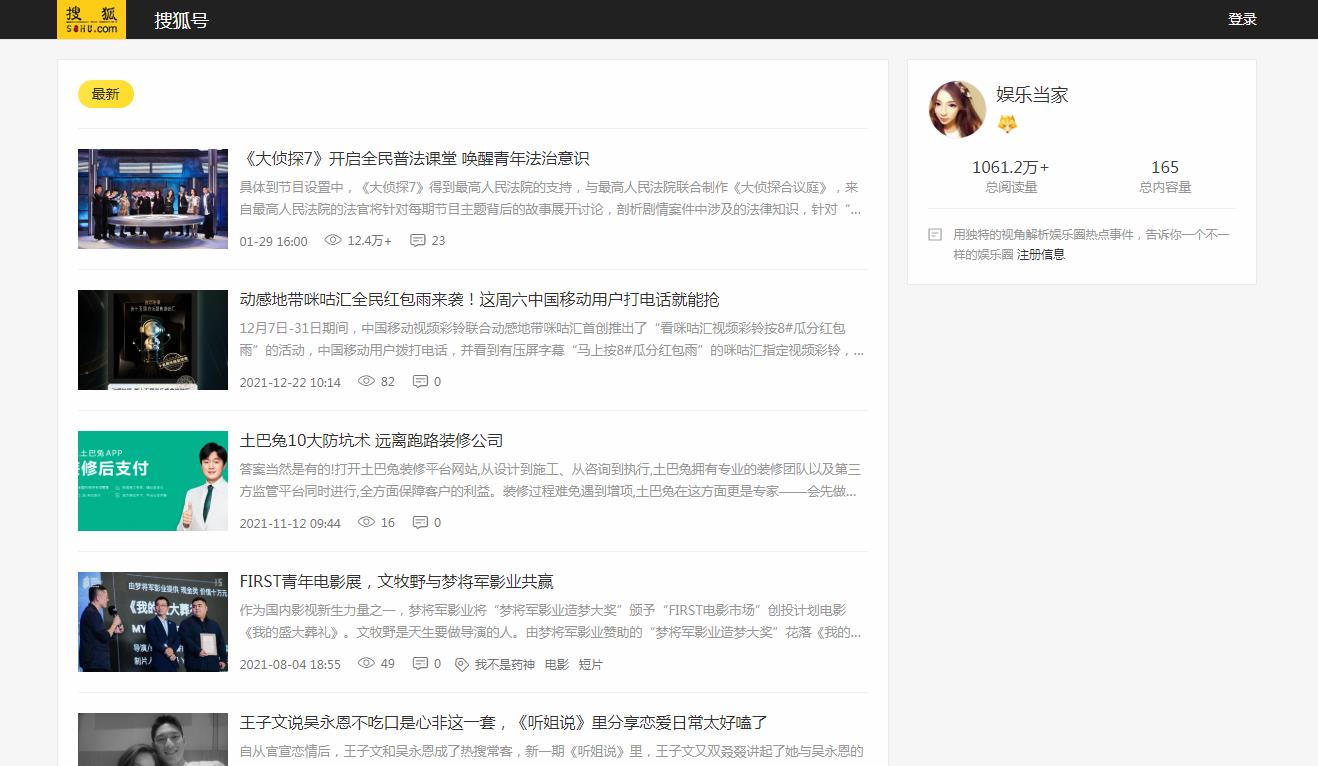Open the Sohu.com logo in the header

click(x=91, y=19)
